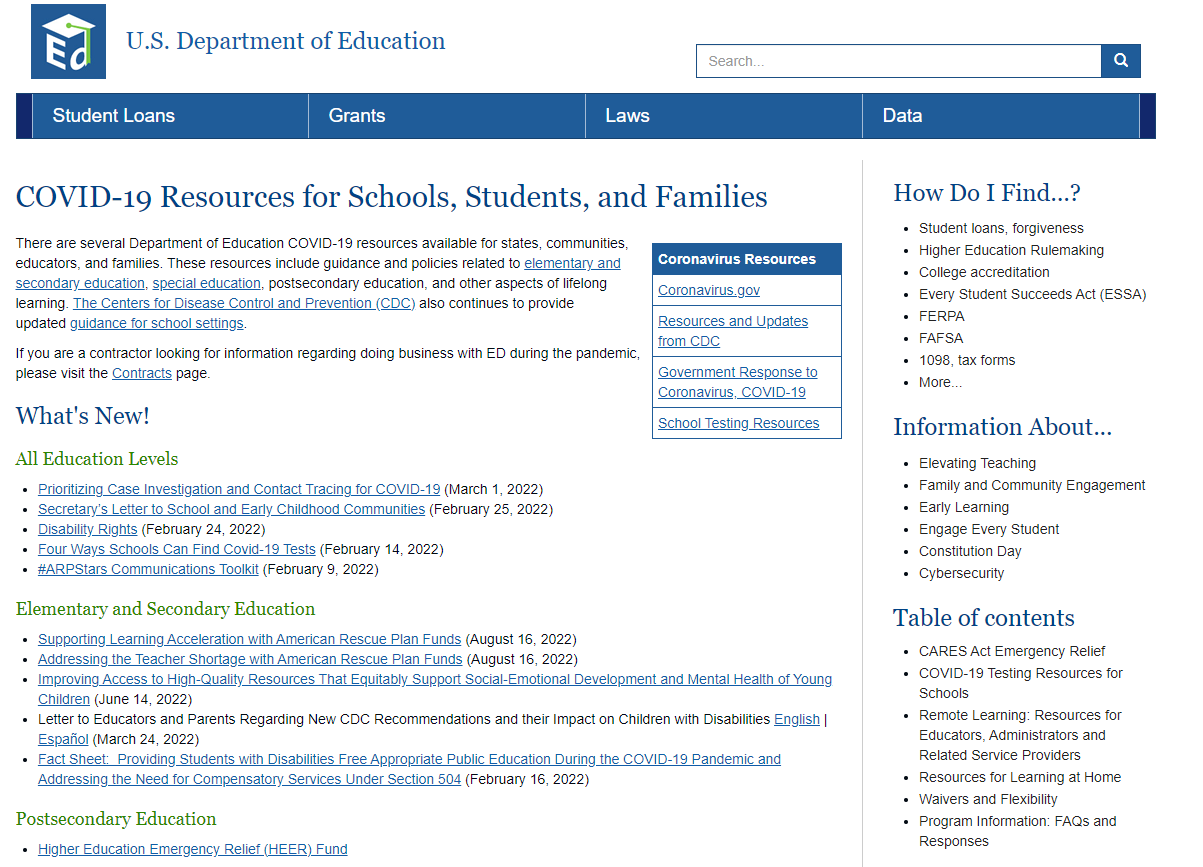The height and width of the screenshot is (867, 1203).
Task: Select 1098, tax forms item
Action: coord(967,360)
